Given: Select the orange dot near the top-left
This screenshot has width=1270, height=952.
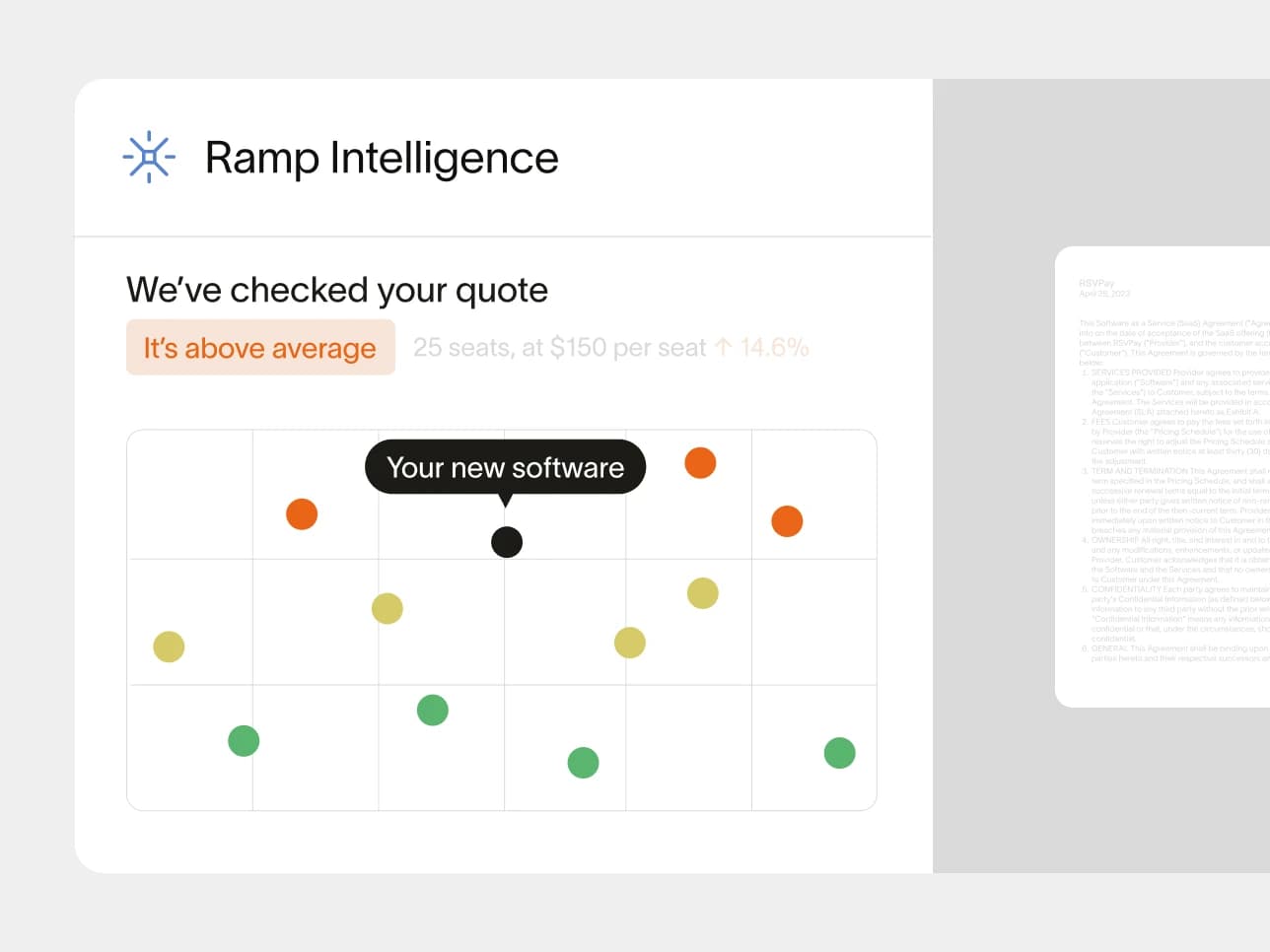Looking at the screenshot, I should click(301, 513).
